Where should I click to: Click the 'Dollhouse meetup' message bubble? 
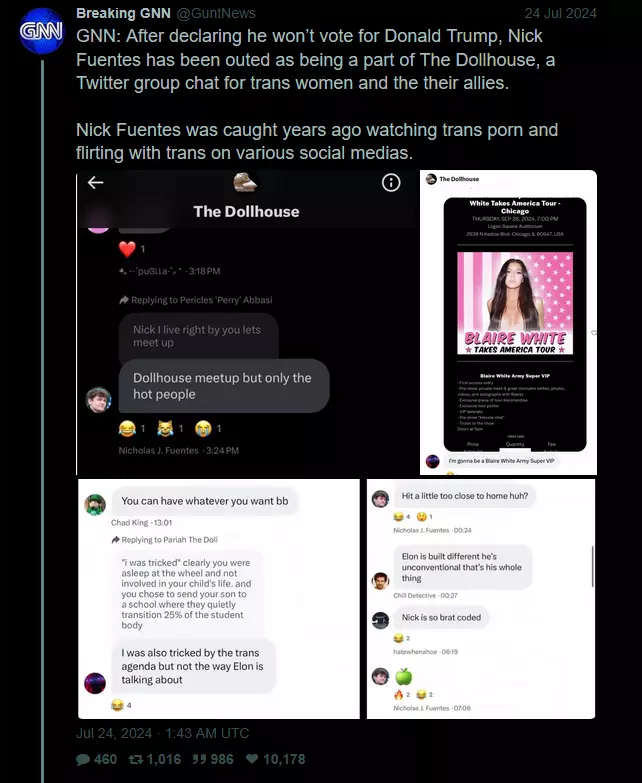(224, 386)
